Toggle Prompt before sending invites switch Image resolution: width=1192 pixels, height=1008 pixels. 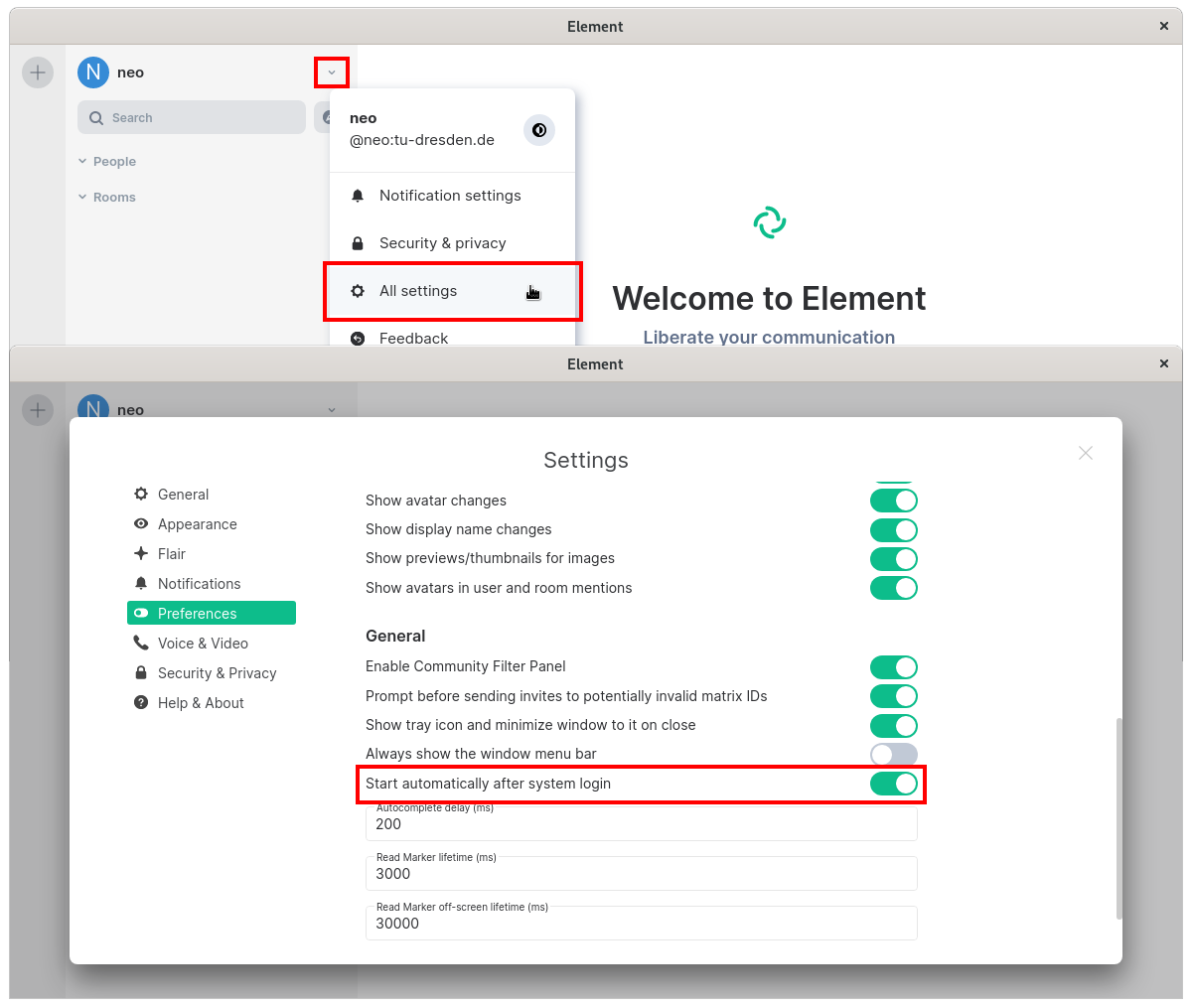click(894, 696)
